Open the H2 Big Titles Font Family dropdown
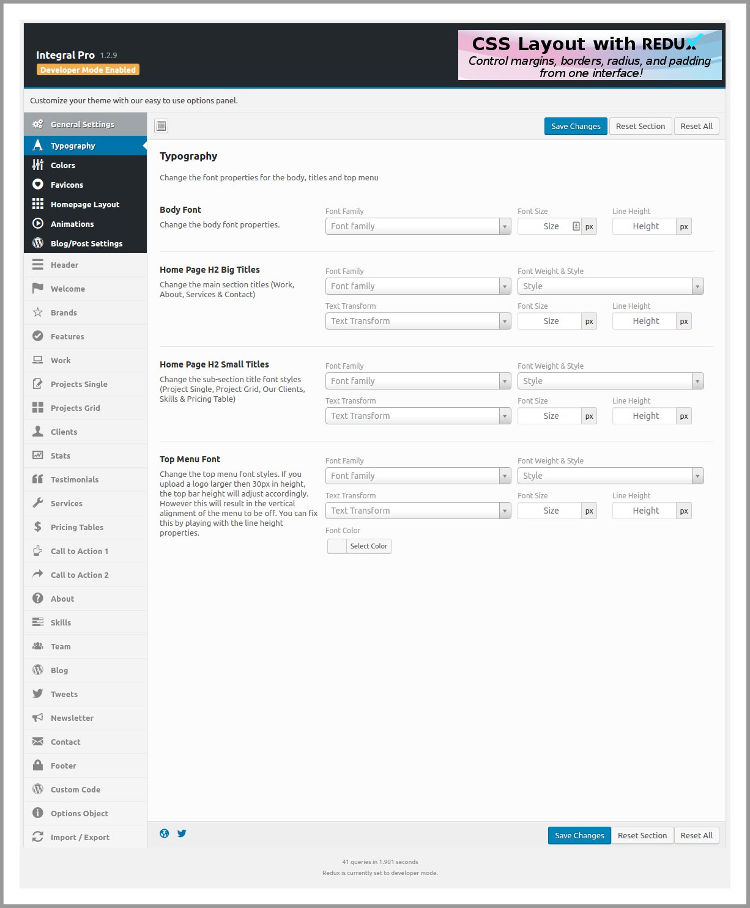Viewport: 750px width, 908px height. coord(418,286)
